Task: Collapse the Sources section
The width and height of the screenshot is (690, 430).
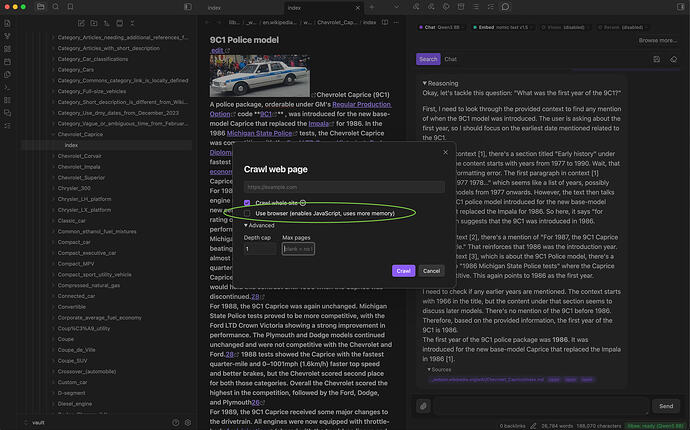Action: tap(439, 370)
